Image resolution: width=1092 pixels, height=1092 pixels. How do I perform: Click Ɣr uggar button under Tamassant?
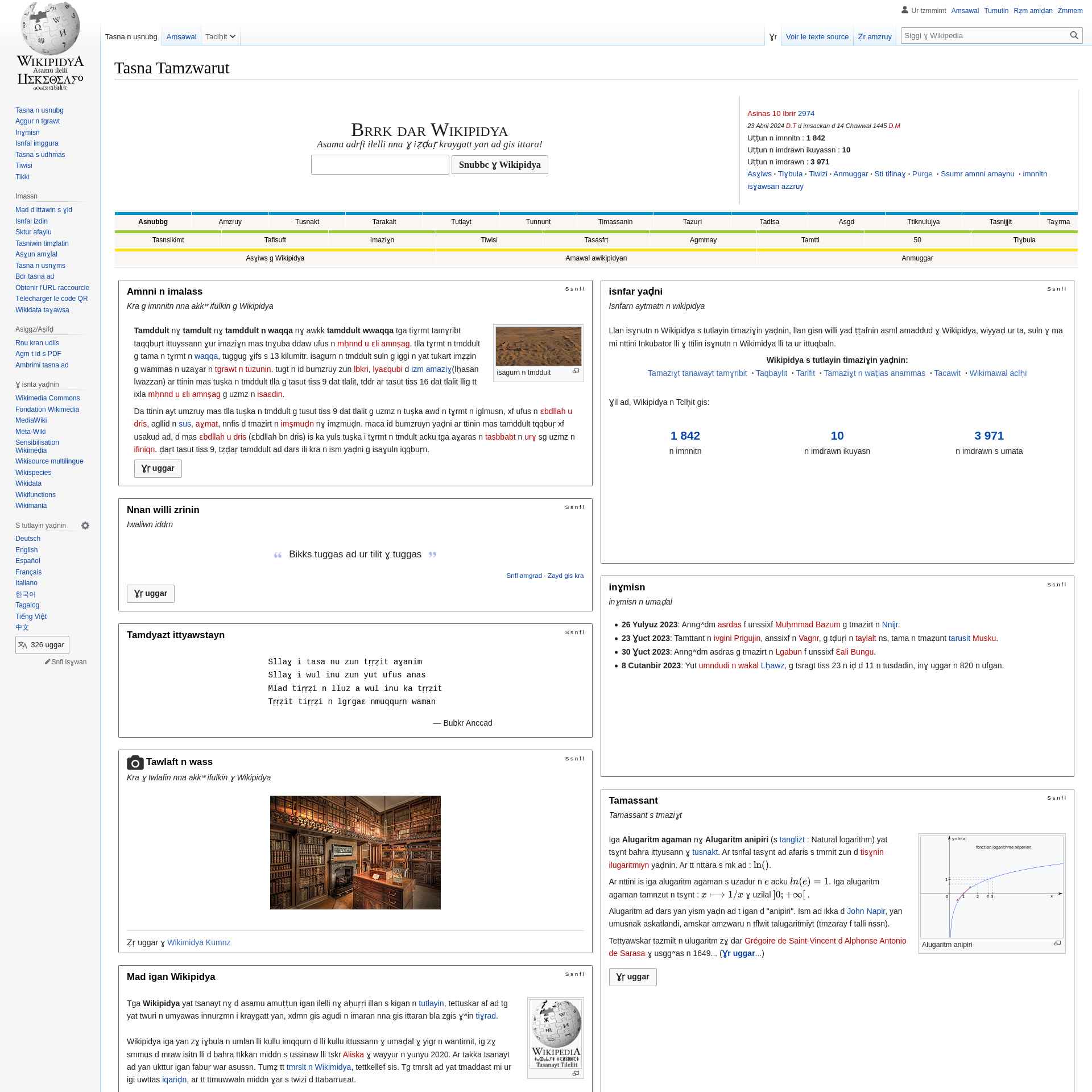[632, 977]
